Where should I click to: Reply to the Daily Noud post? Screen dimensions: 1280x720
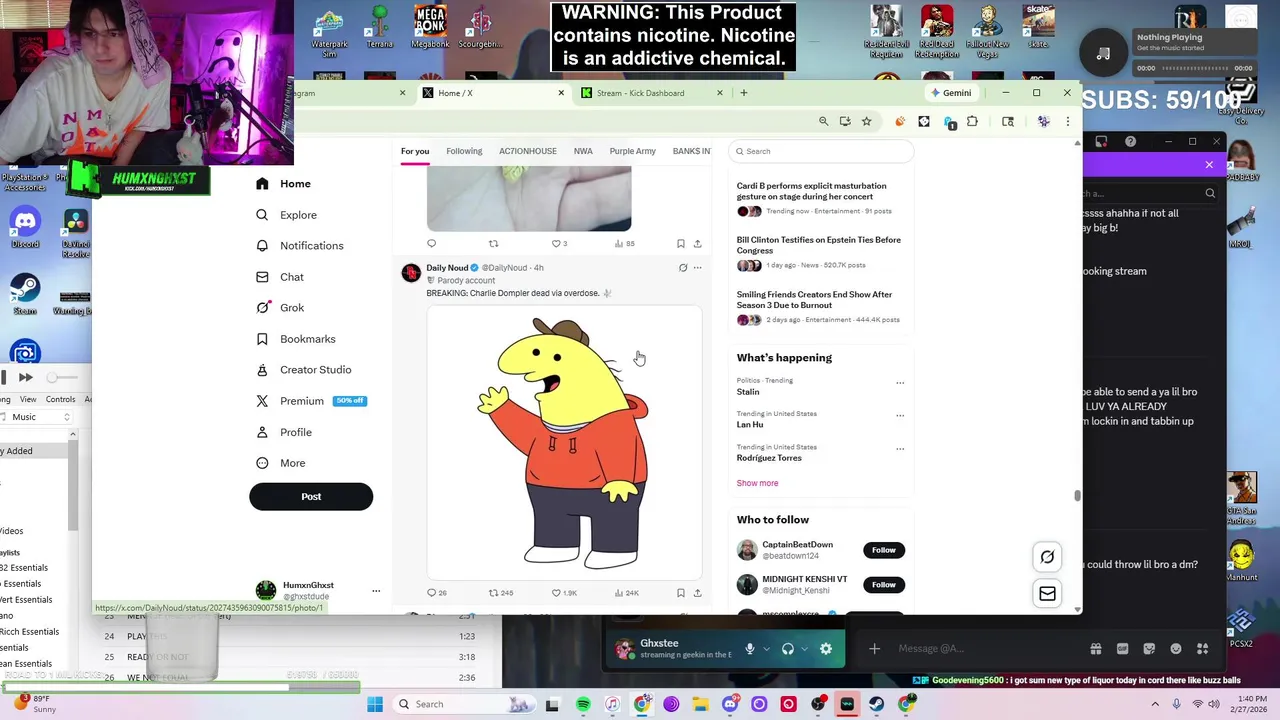[436, 593]
